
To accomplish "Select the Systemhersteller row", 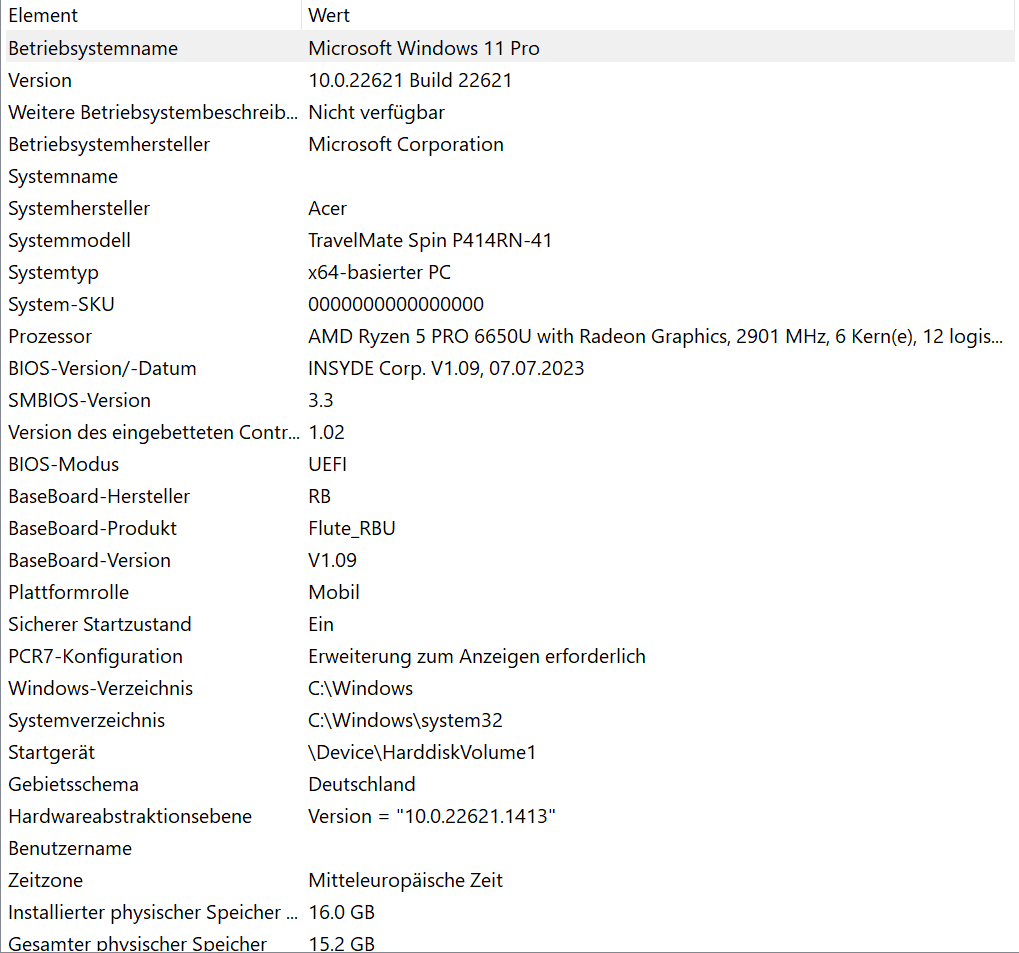I will (x=510, y=209).
